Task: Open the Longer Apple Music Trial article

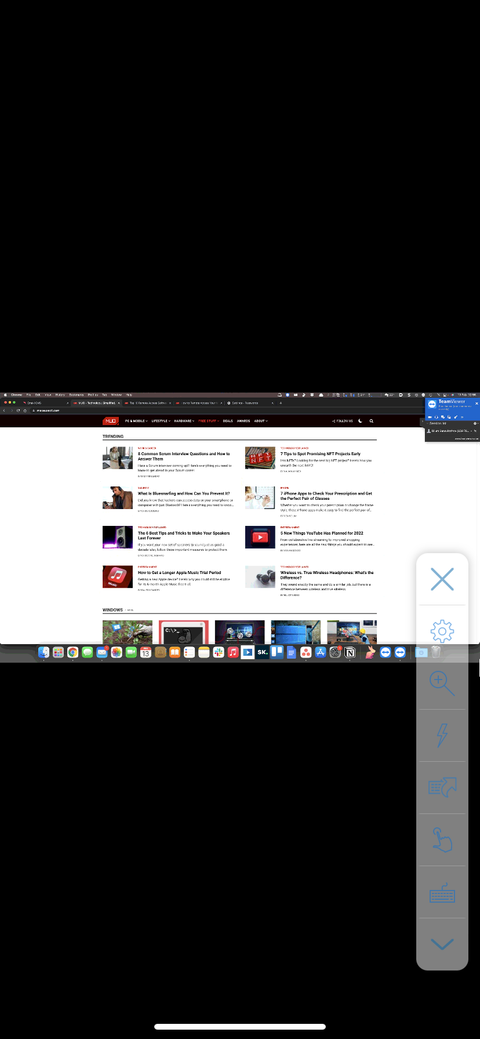Action: 180,573
